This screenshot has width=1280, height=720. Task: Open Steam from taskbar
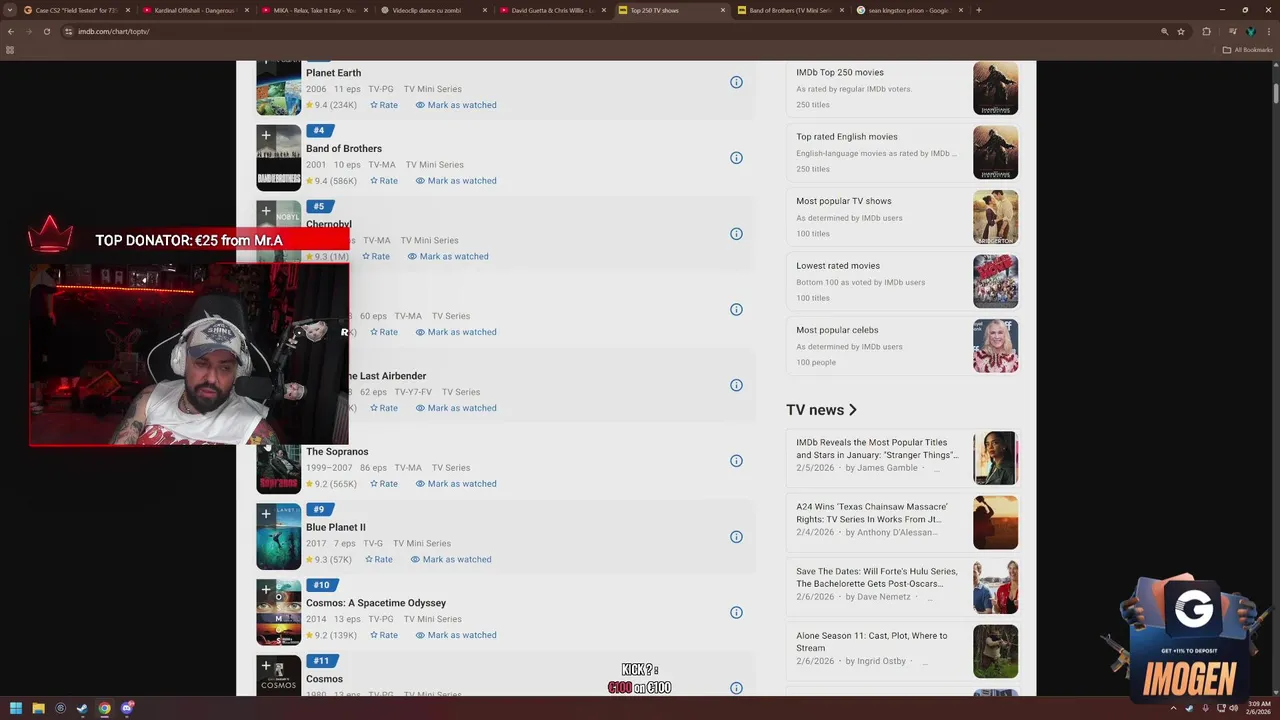pyautogui.click(x=82, y=708)
